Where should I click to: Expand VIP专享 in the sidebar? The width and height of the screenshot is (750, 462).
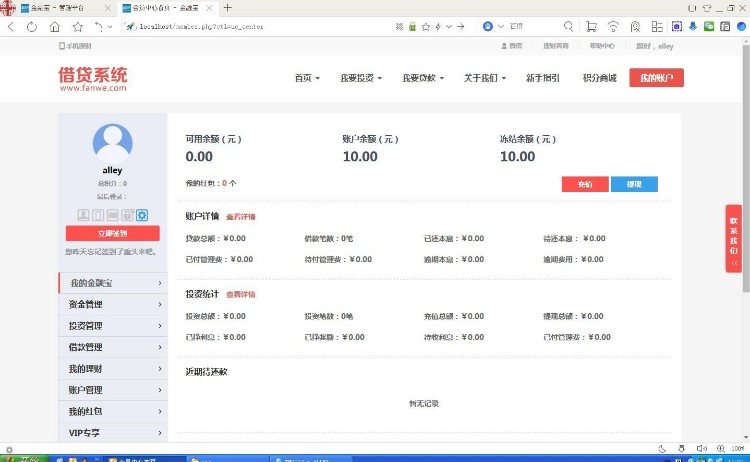click(x=113, y=433)
